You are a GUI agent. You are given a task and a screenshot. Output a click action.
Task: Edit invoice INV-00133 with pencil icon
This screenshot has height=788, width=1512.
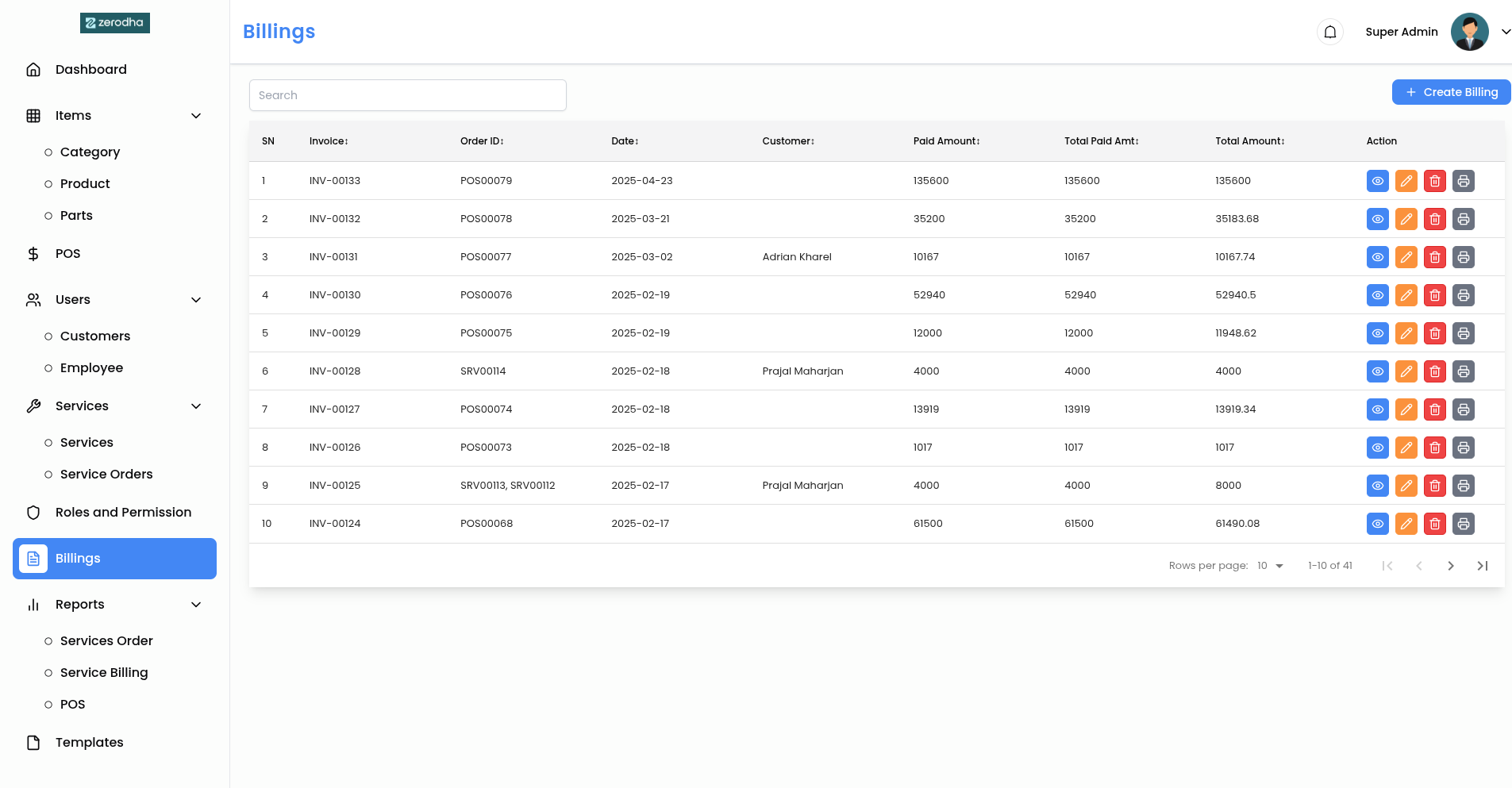tap(1406, 181)
